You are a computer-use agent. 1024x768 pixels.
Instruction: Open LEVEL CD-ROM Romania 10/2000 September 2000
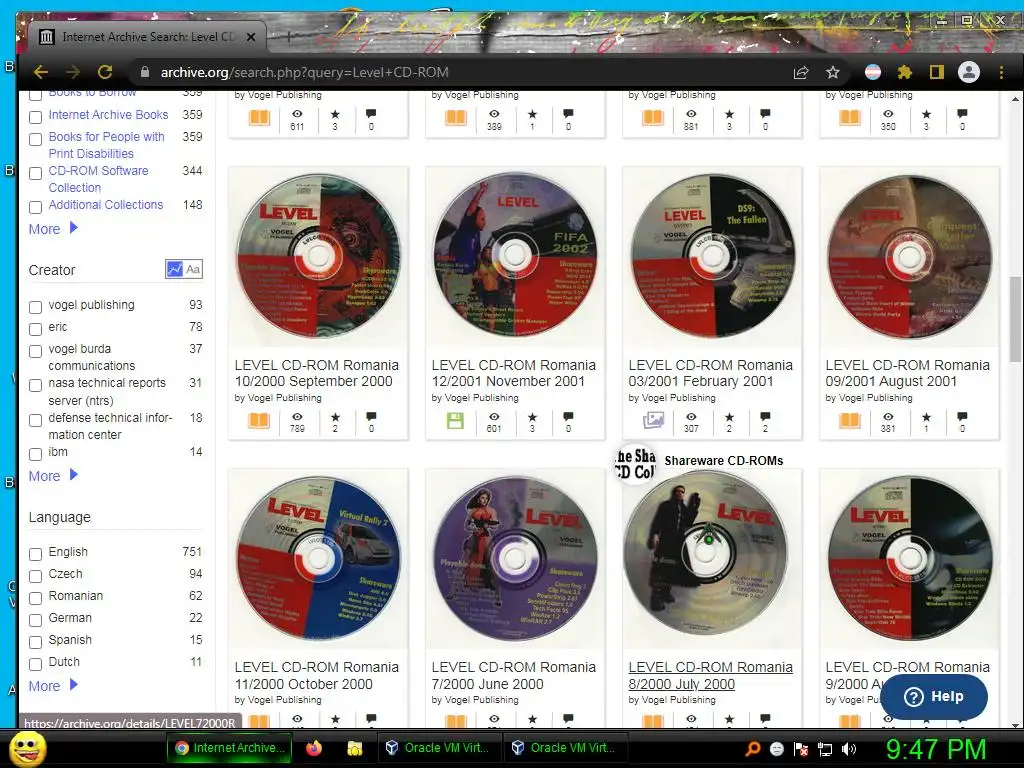pos(317,373)
